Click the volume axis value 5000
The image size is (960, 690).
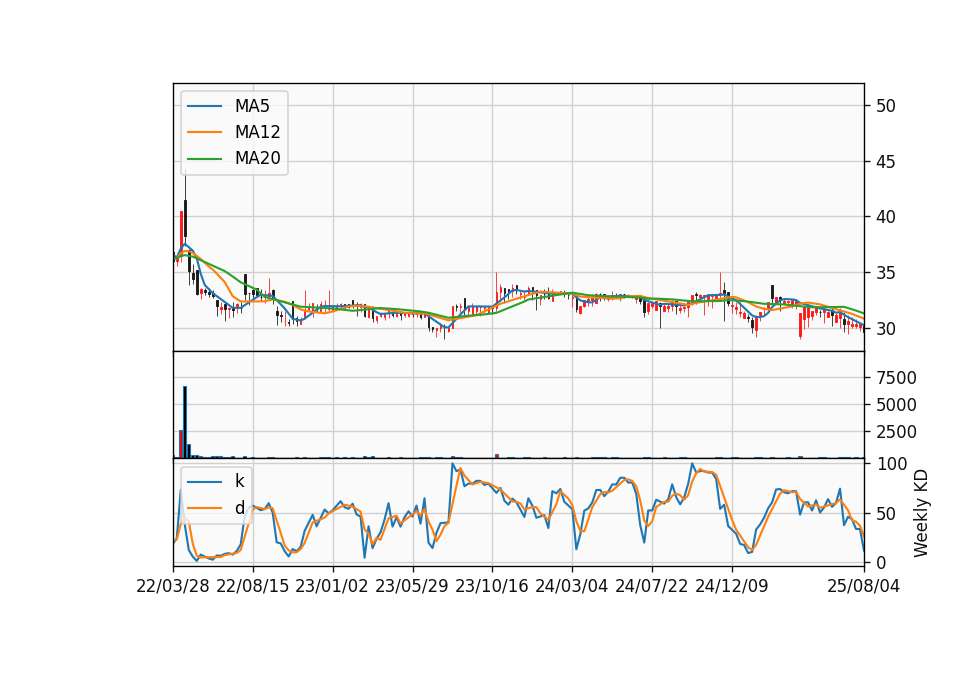896,405
